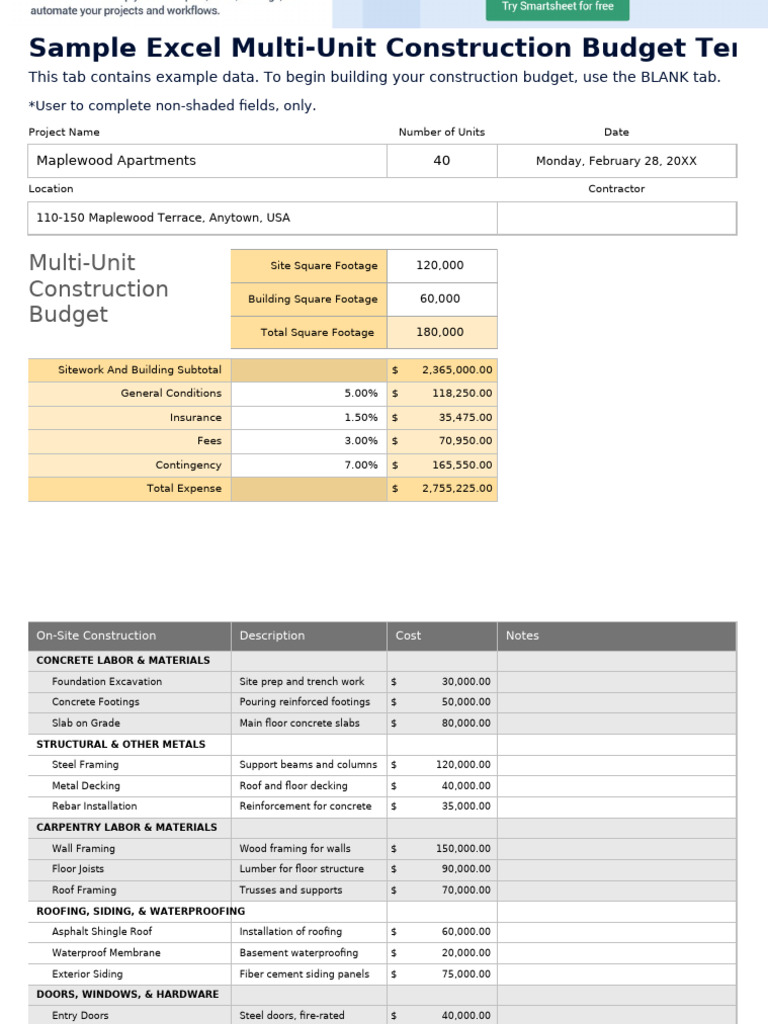Viewport: 768px width, 1024px height.
Task: Select the Asphalt Shingle Roof cost 60,000.00
Action: (x=442, y=932)
